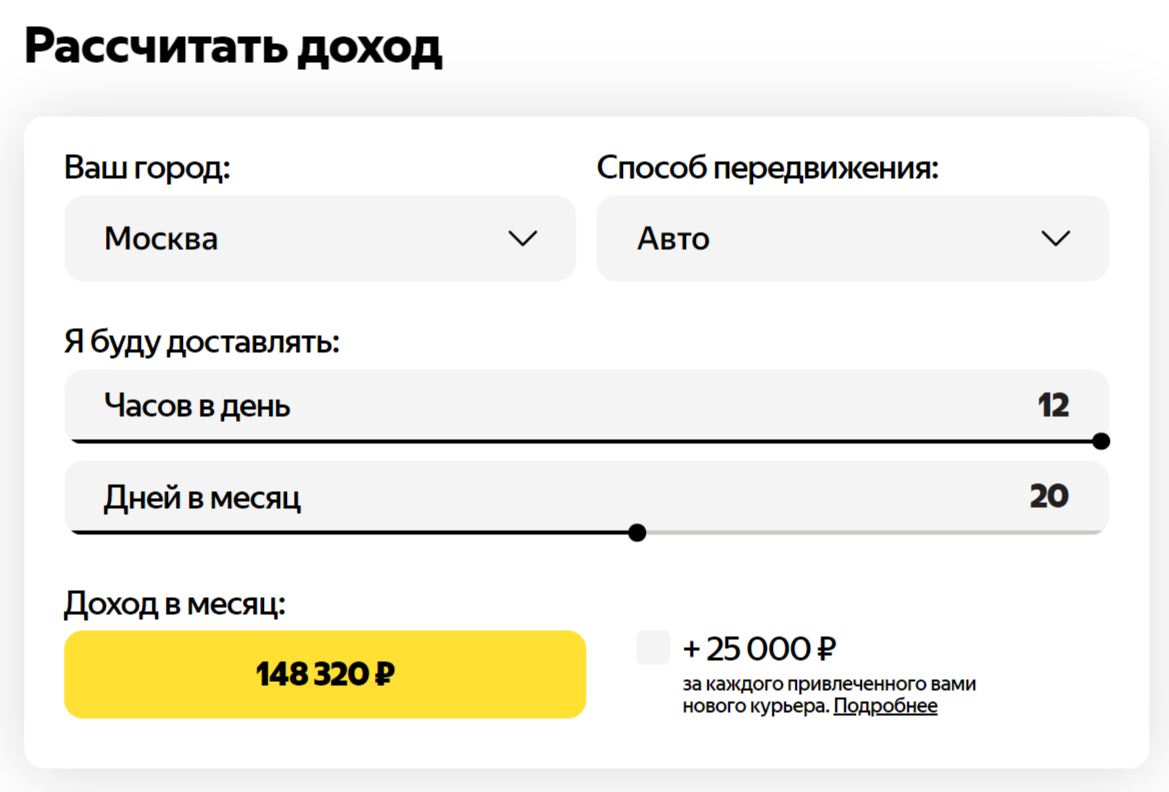The width and height of the screenshot is (1169, 792).
Task: Click the Доход в месяц: label
Action: [x=175, y=604]
